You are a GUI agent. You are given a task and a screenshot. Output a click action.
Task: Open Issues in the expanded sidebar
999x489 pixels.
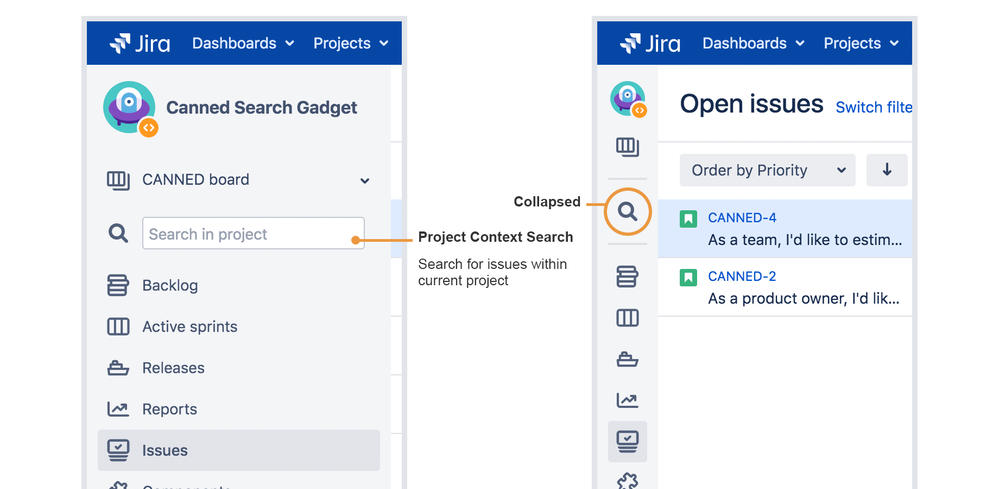coord(238,450)
